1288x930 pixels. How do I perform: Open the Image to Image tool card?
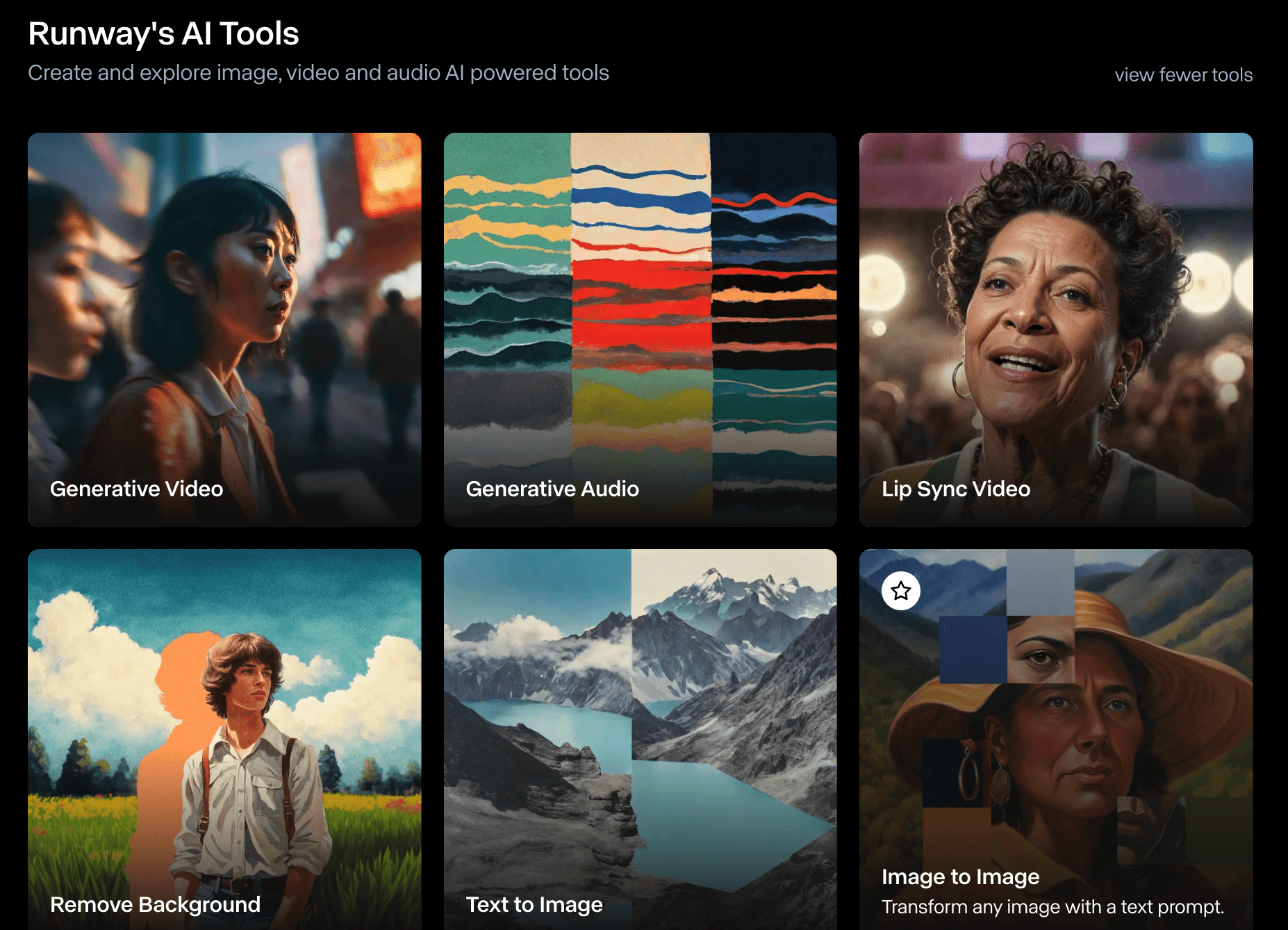1056,740
